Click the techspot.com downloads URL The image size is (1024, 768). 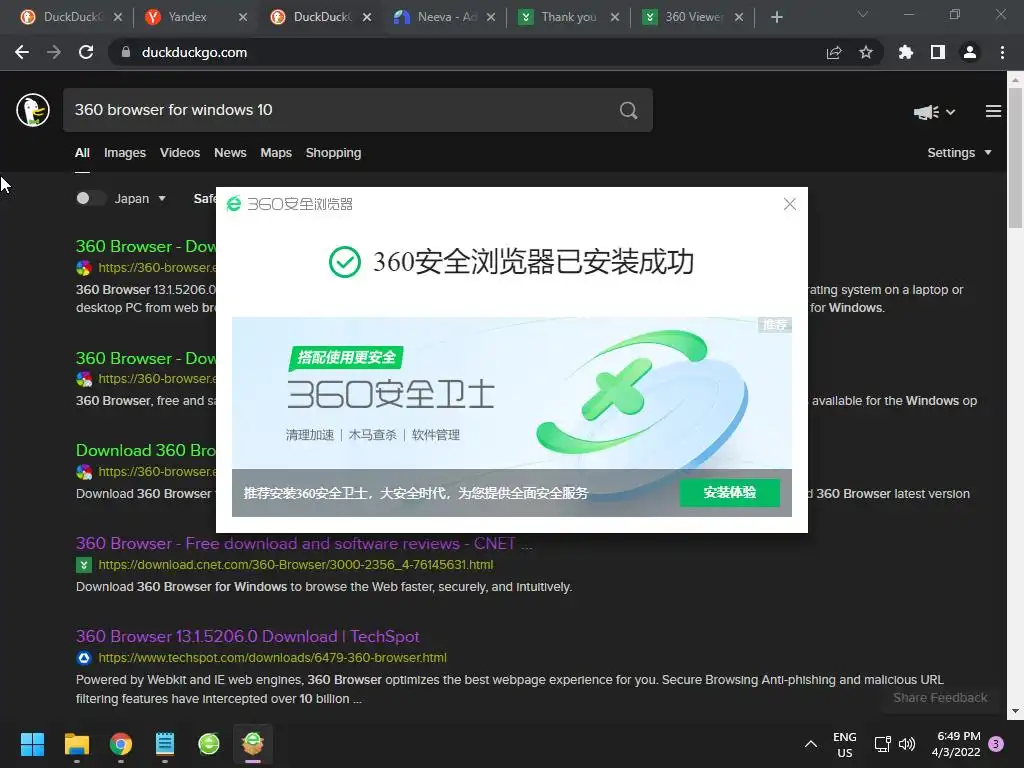coord(272,658)
